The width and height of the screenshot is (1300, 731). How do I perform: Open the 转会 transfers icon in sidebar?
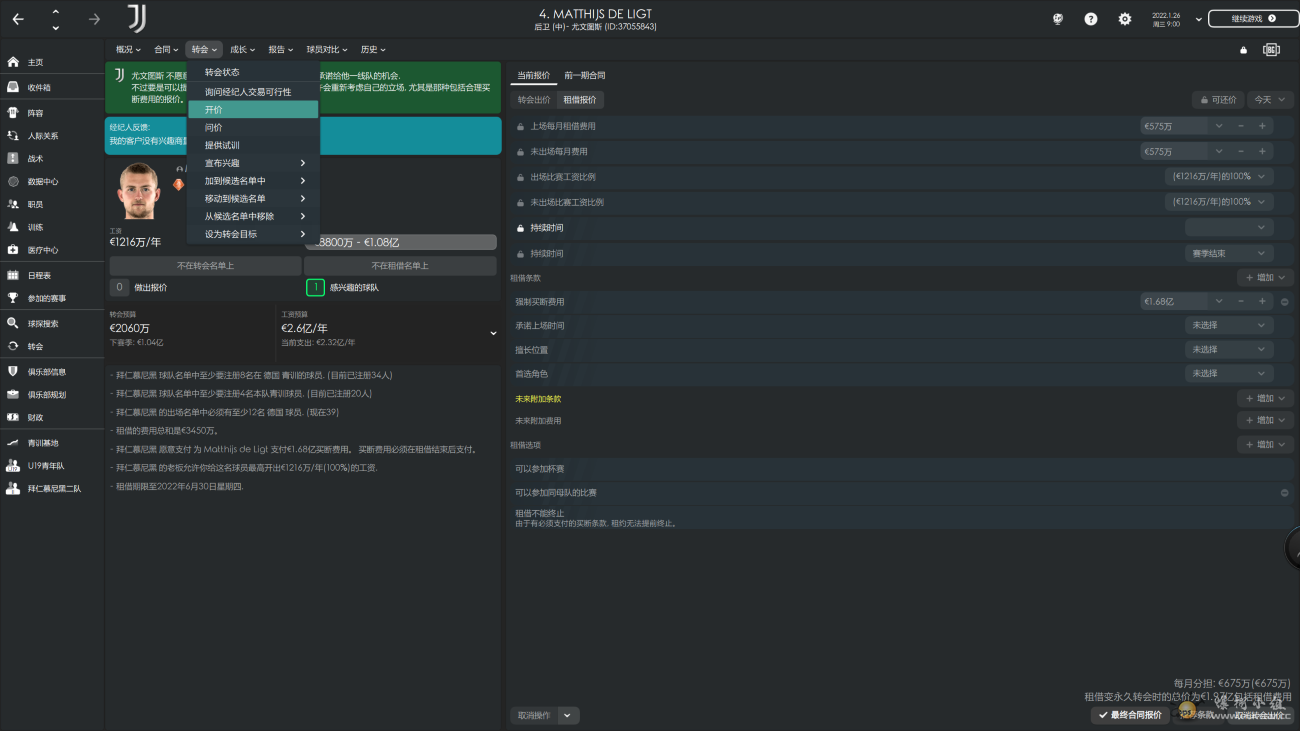[x=13, y=346]
